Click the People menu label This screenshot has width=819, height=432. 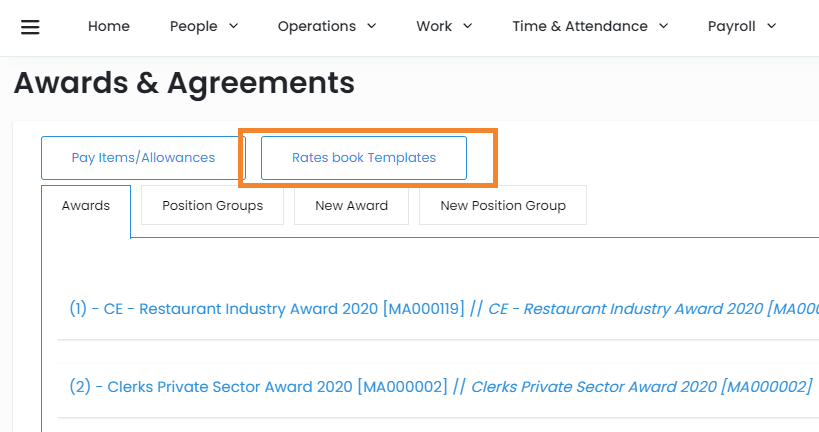193,27
